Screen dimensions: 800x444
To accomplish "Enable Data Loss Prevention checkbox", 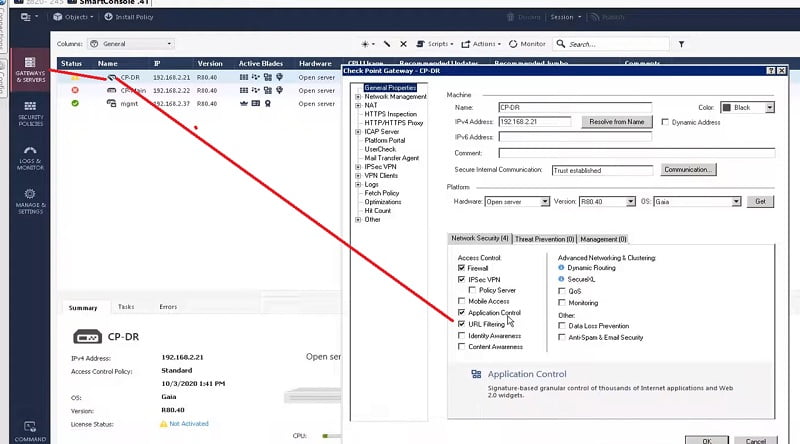I will click(562, 326).
